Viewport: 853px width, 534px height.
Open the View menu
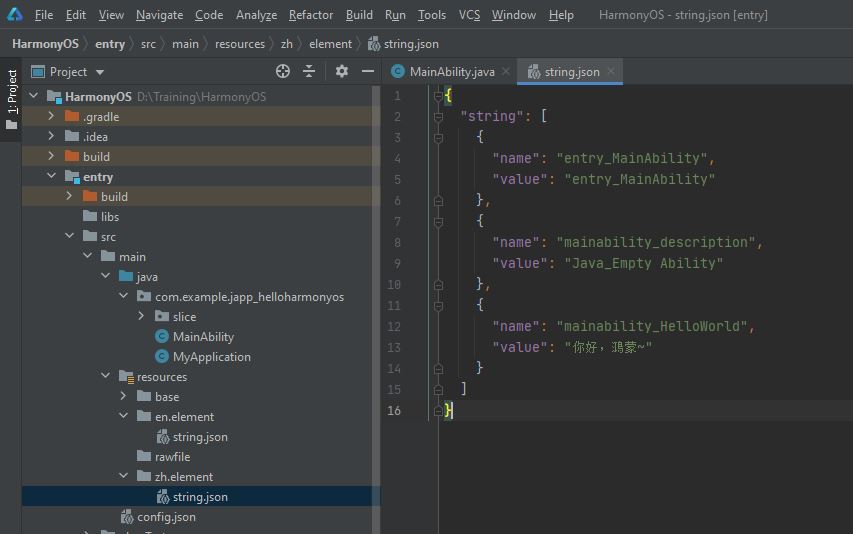[111, 15]
